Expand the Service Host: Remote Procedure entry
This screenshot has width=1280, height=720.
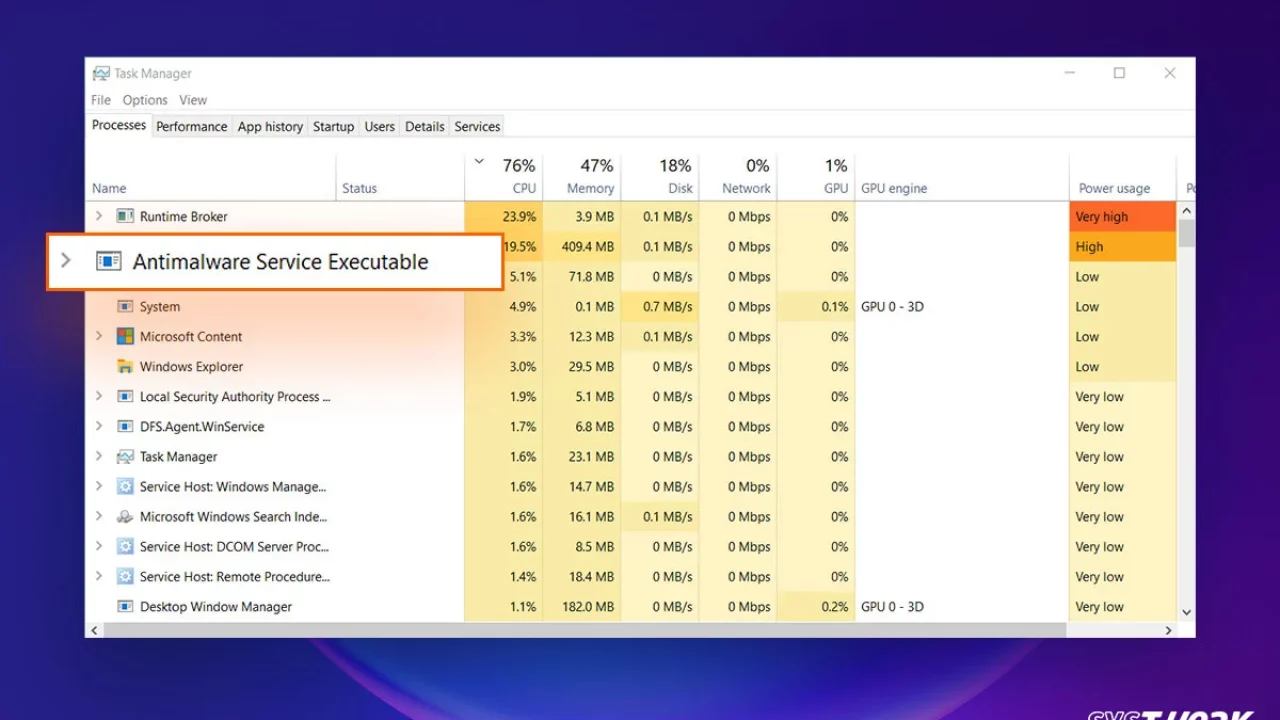97,576
